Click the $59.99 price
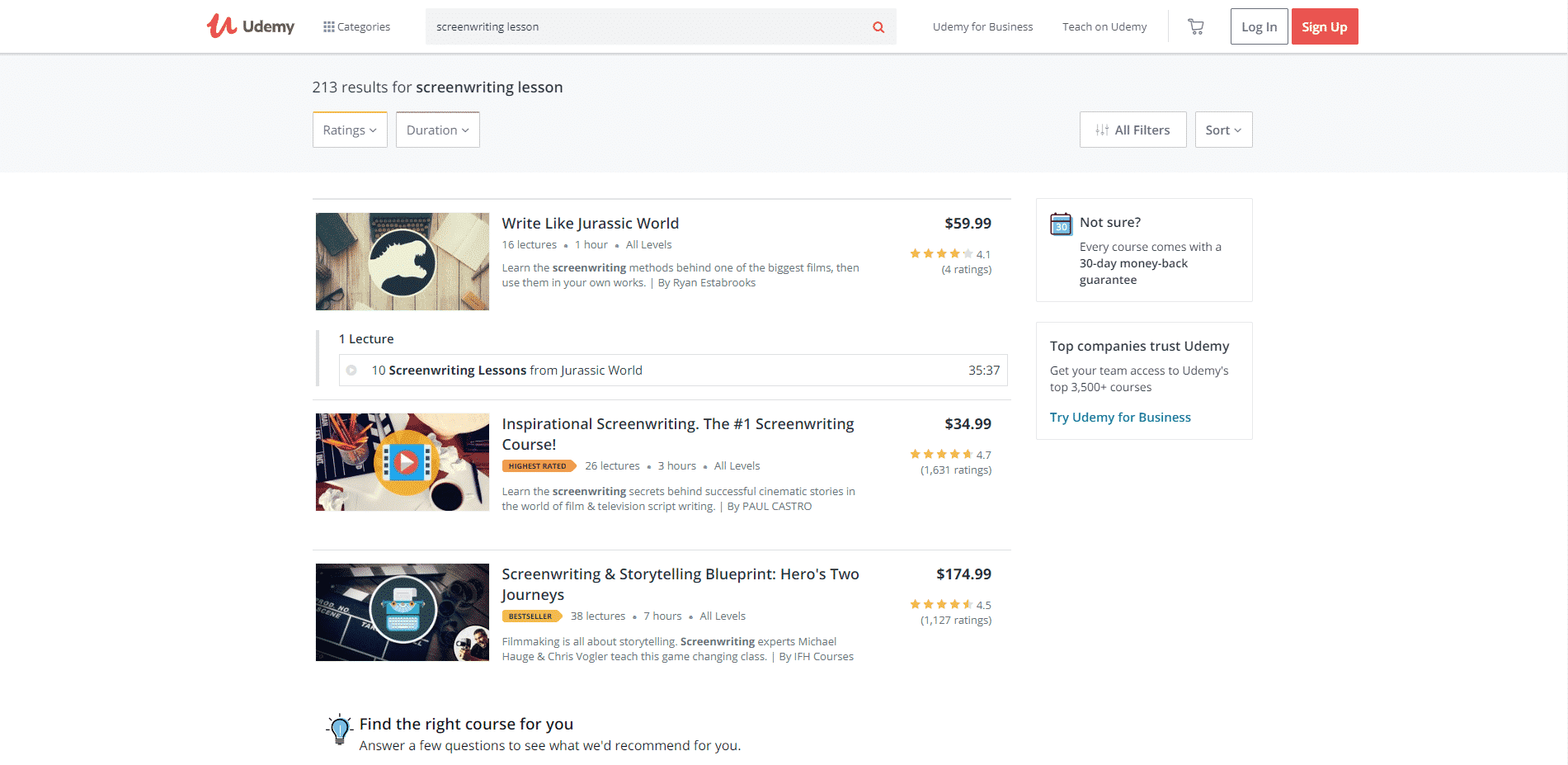 968,224
